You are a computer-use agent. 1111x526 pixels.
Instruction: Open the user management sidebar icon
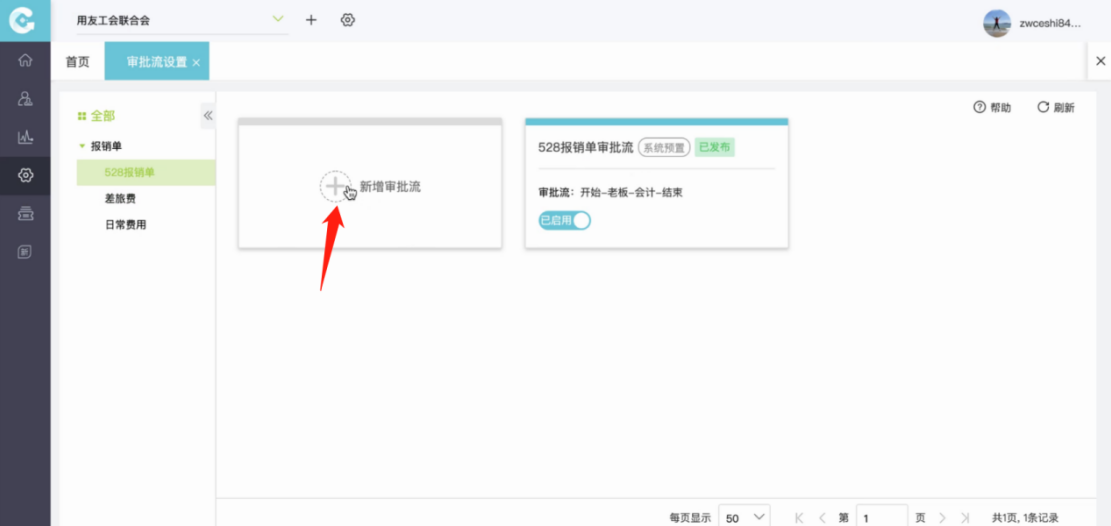tap(26, 99)
